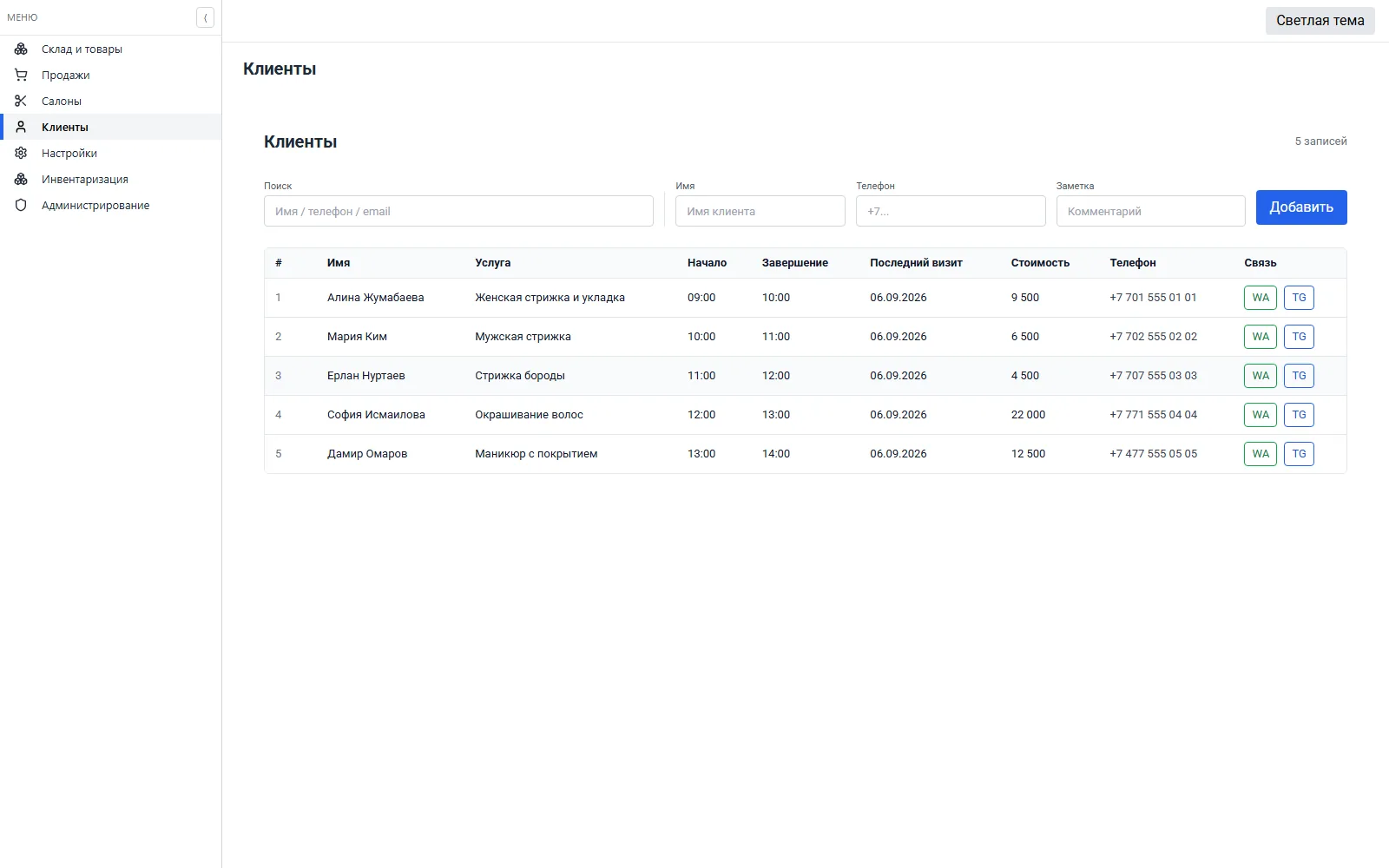Collapse the sidebar menu with the chevron button
1389x868 pixels.
pos(205,17)
